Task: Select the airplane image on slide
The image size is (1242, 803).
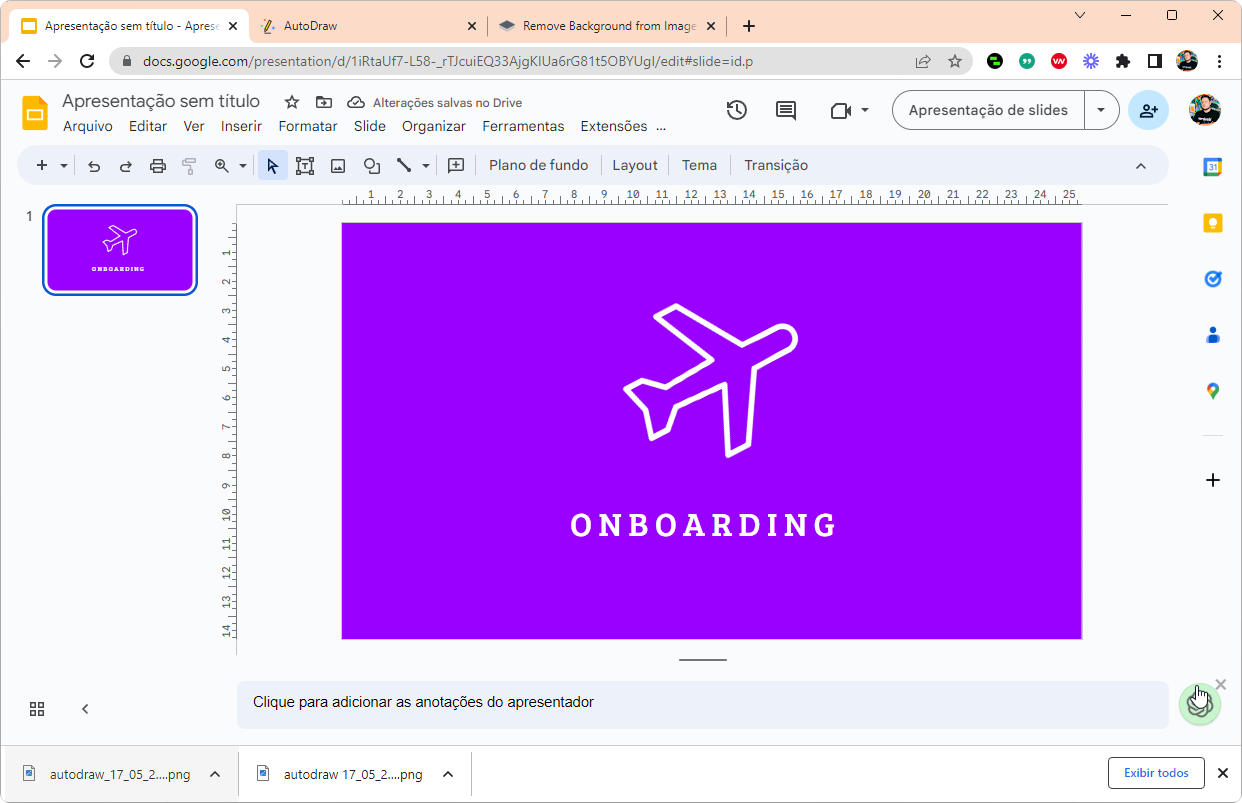Action: tap(710, 380)
